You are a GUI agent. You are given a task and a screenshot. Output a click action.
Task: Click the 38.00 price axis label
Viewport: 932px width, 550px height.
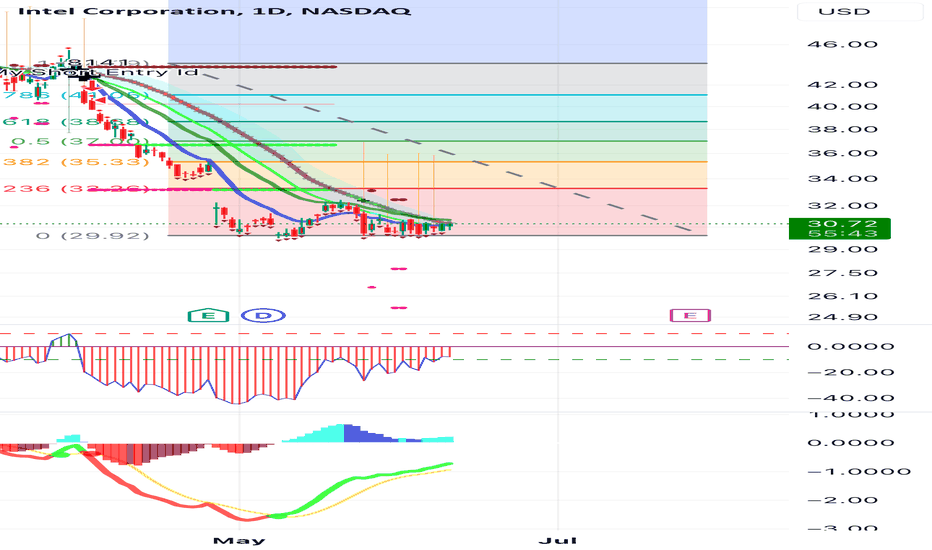(842, 129)
